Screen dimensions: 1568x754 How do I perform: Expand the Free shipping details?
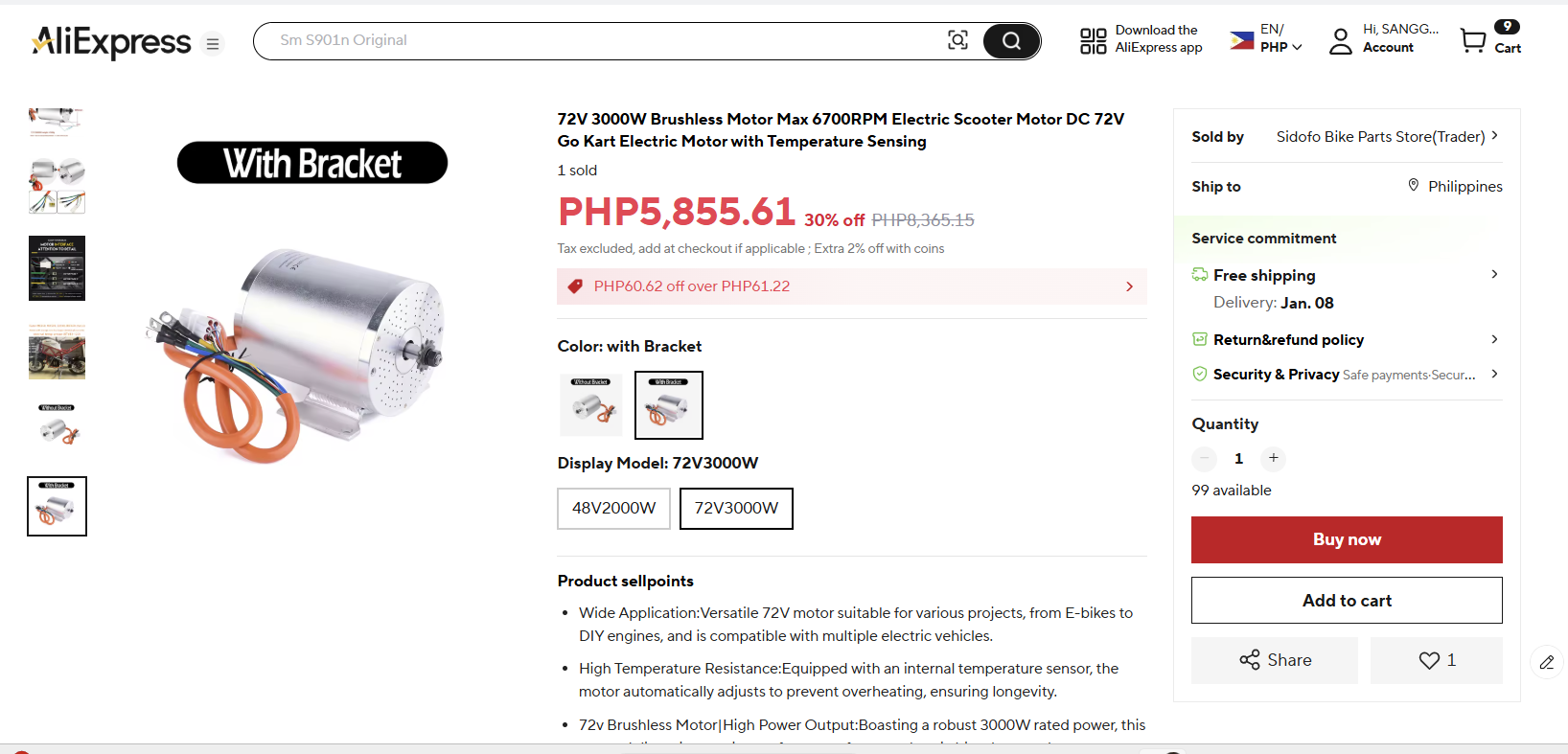(1493, 275)
